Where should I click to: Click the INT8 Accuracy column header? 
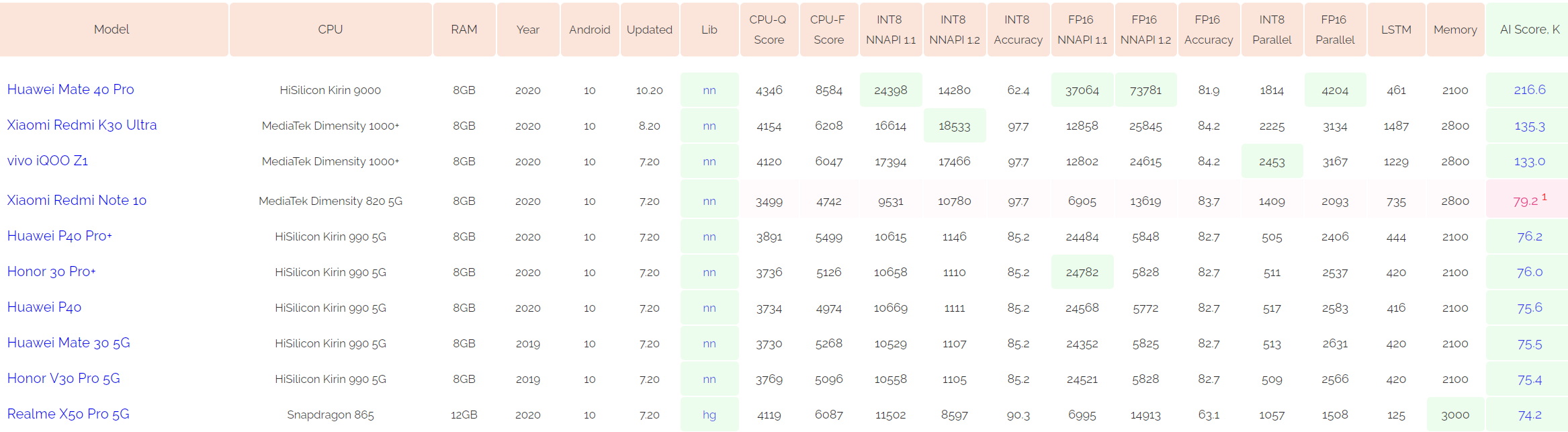point(1018,30)
